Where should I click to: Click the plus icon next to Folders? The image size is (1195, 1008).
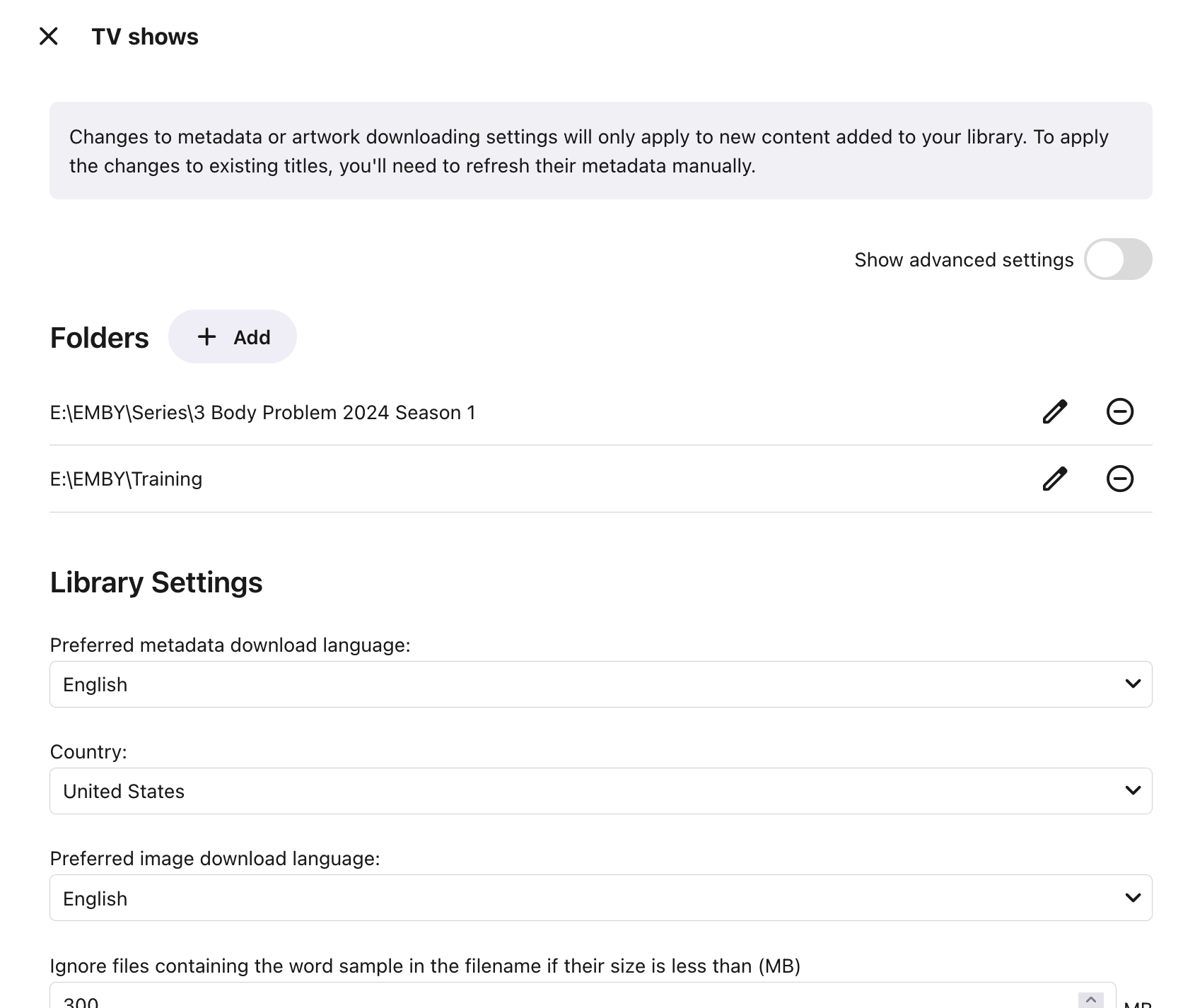click(206, 337)
